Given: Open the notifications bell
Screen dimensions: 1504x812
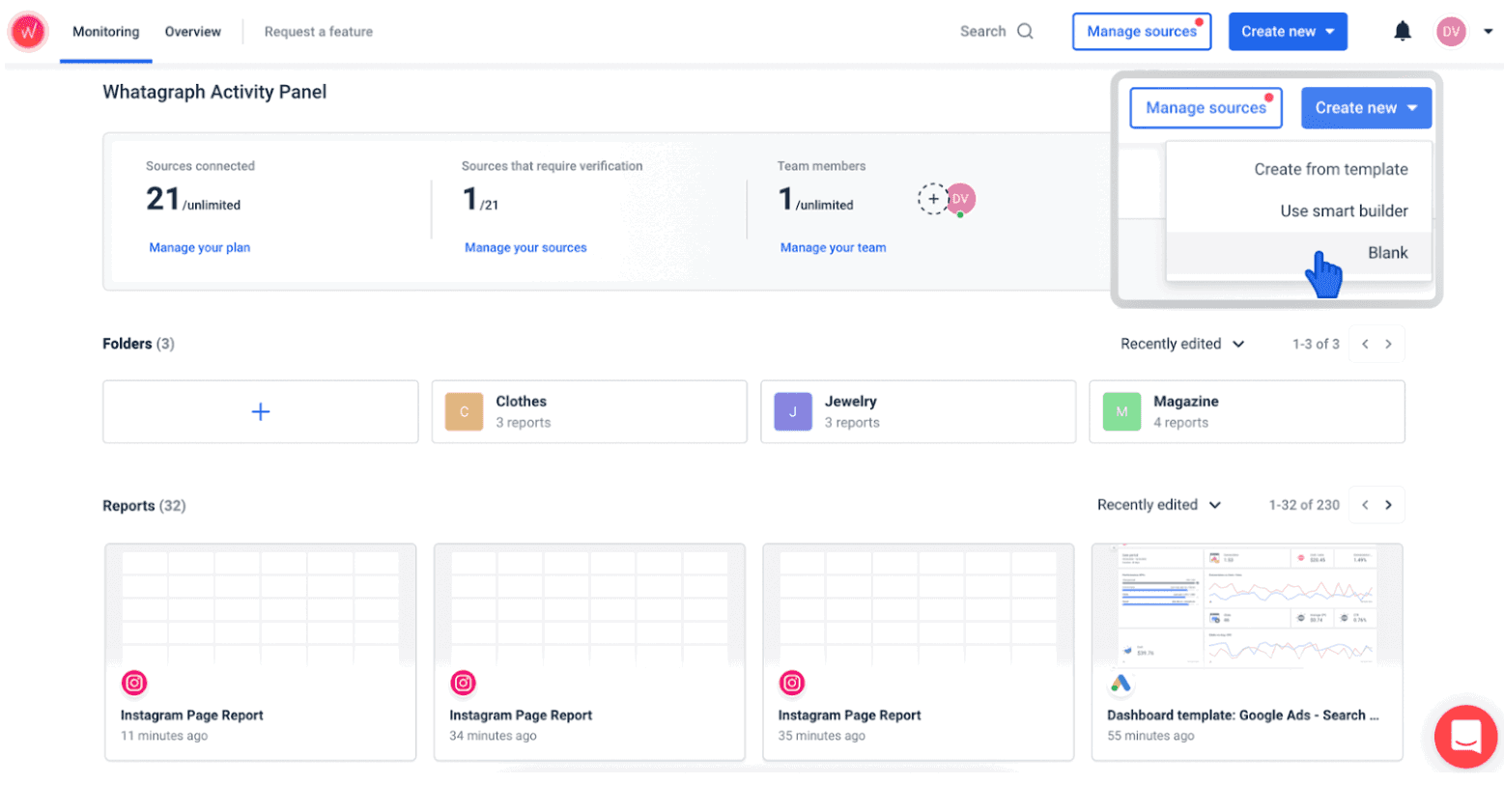Looking at the screenshot, I should [x=1402, y=32].
